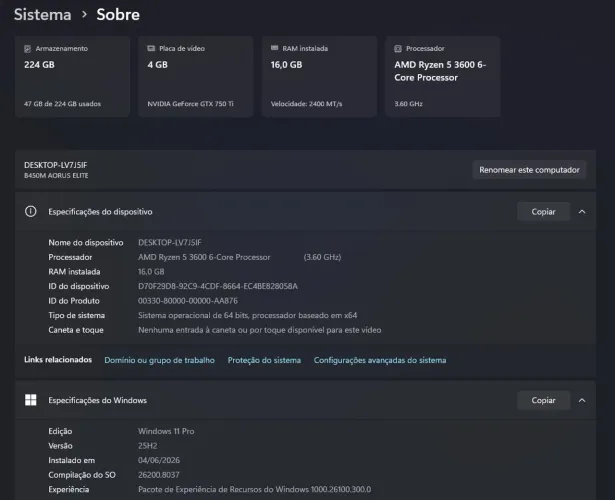Copy the Windows specifications

click(543, 400)
